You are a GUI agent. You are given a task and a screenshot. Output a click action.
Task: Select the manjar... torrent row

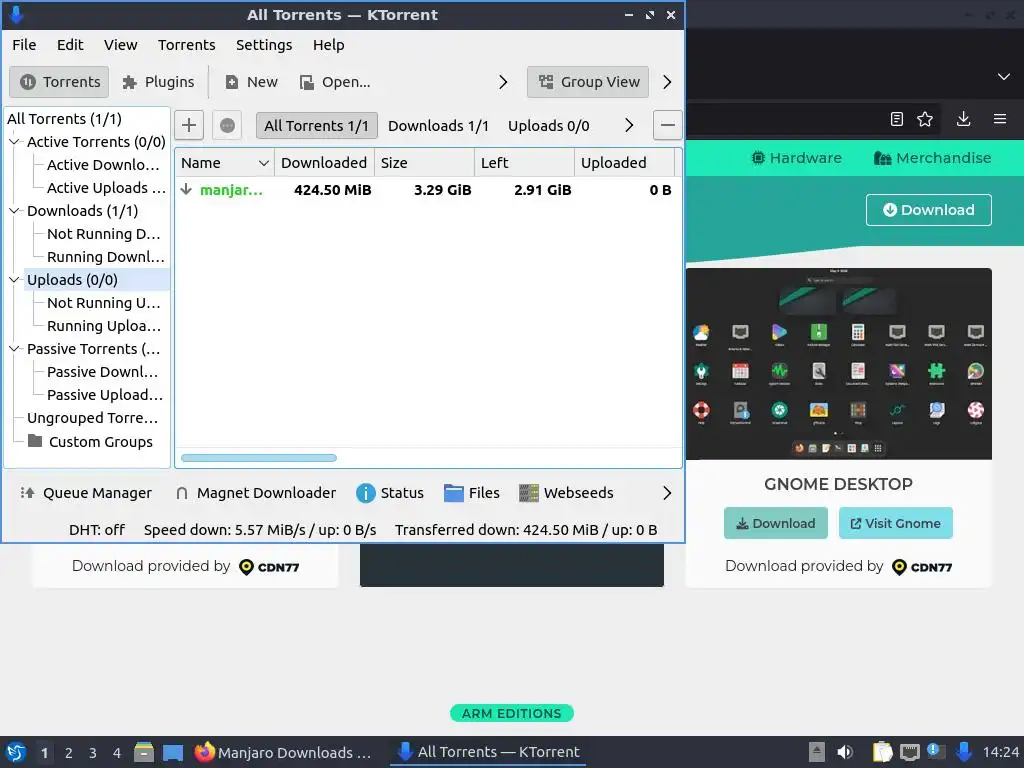428,190
